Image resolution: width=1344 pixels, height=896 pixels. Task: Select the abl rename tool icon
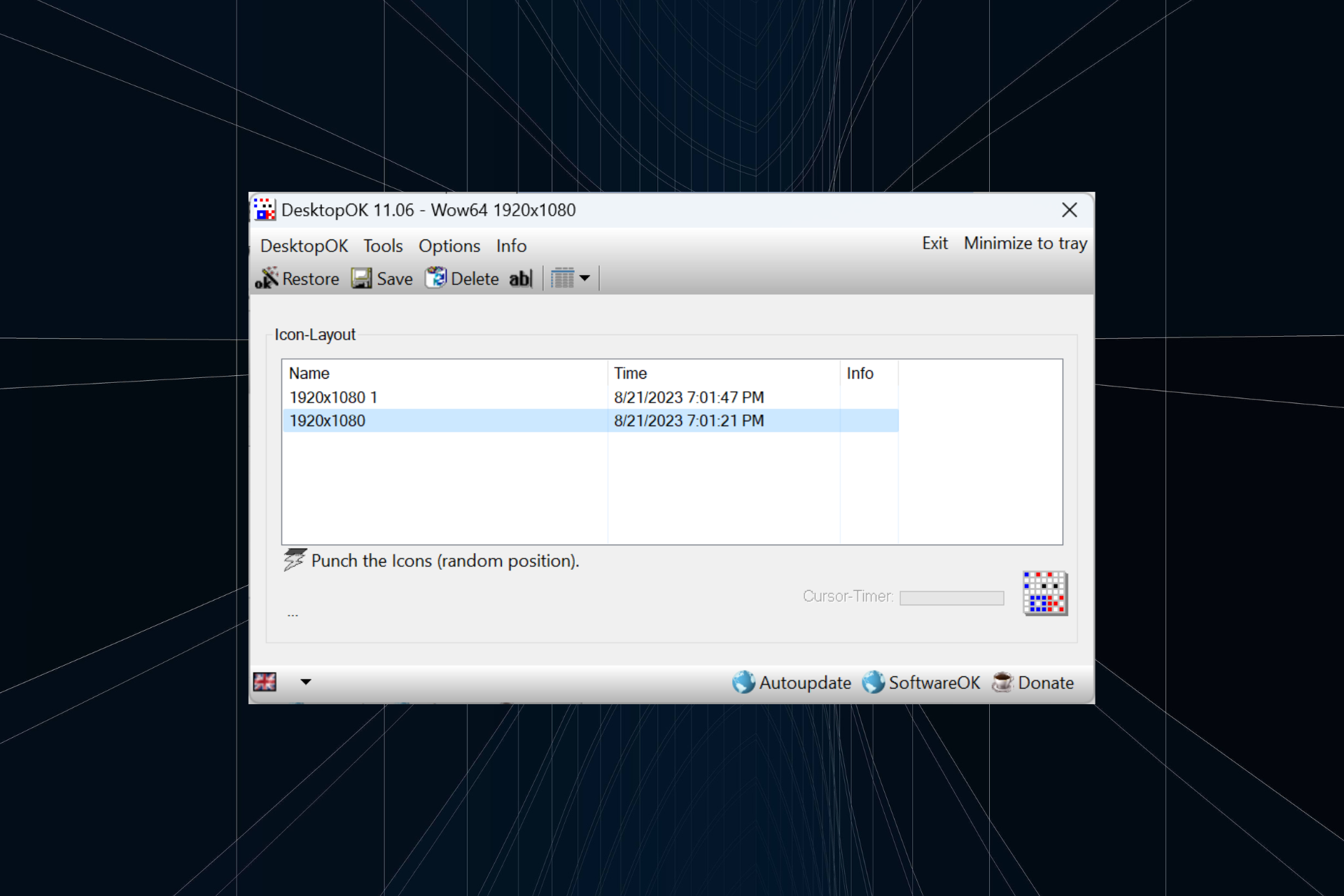coord(520,278)
